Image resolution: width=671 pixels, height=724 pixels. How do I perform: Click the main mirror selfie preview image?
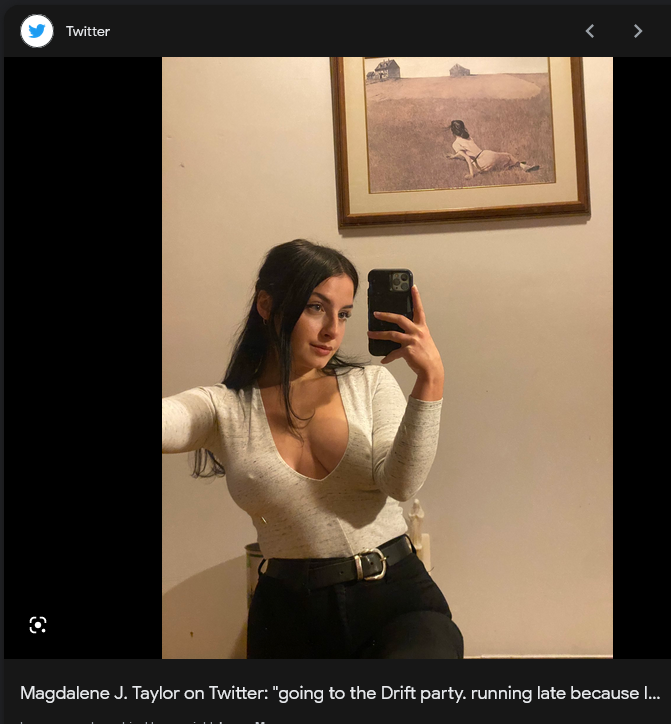tap(387, 358)
